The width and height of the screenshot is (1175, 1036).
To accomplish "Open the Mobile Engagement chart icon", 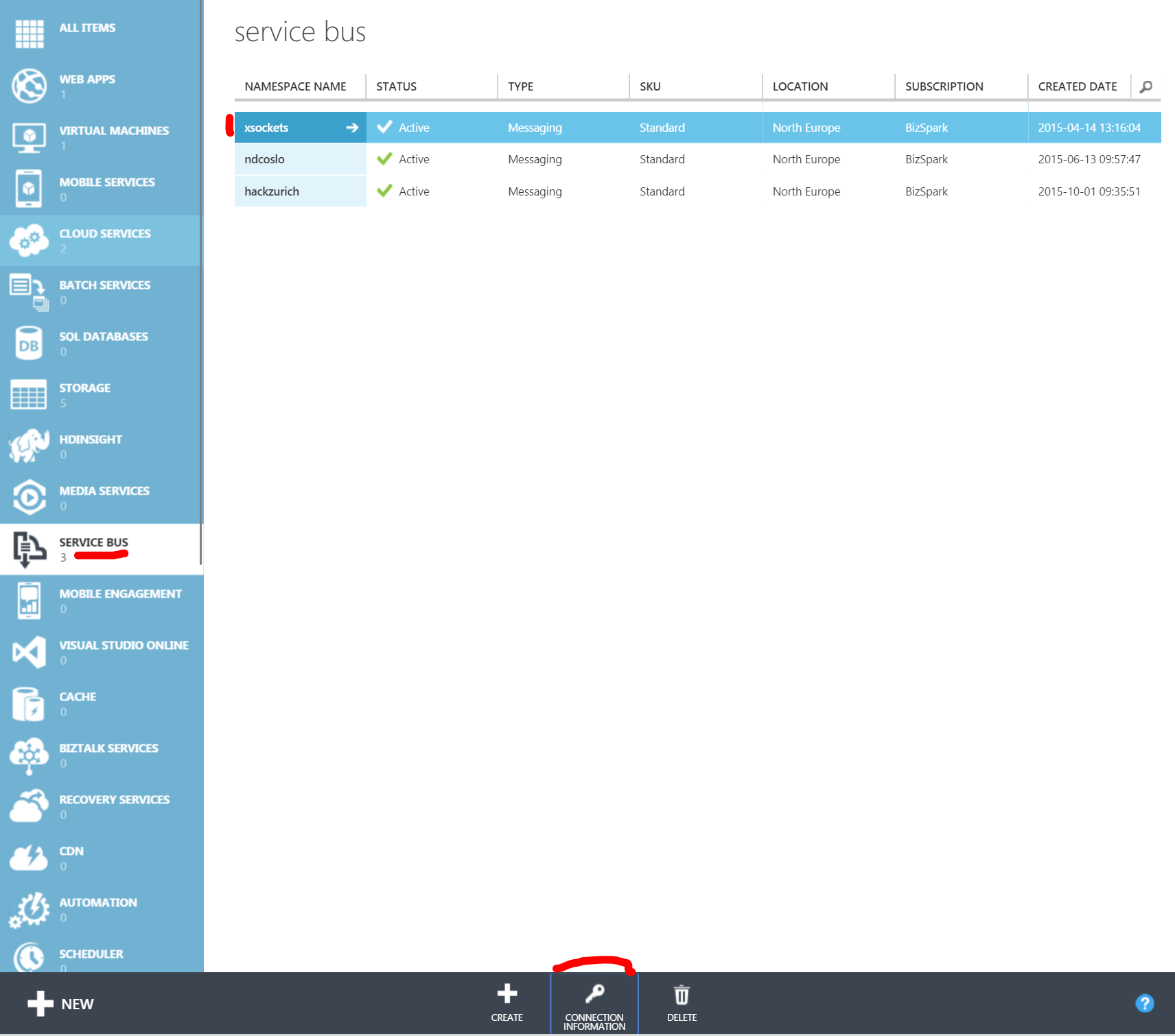I will click(29, 600).
